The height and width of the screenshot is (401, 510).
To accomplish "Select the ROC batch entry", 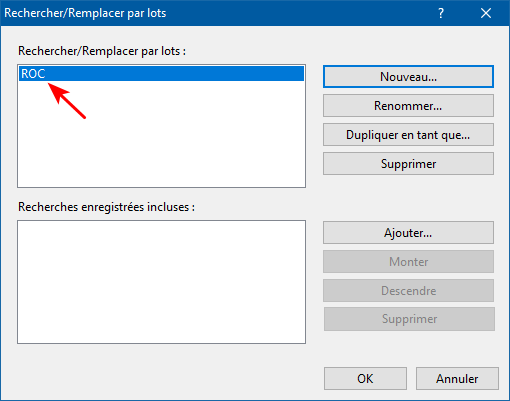I will point(161,73).
